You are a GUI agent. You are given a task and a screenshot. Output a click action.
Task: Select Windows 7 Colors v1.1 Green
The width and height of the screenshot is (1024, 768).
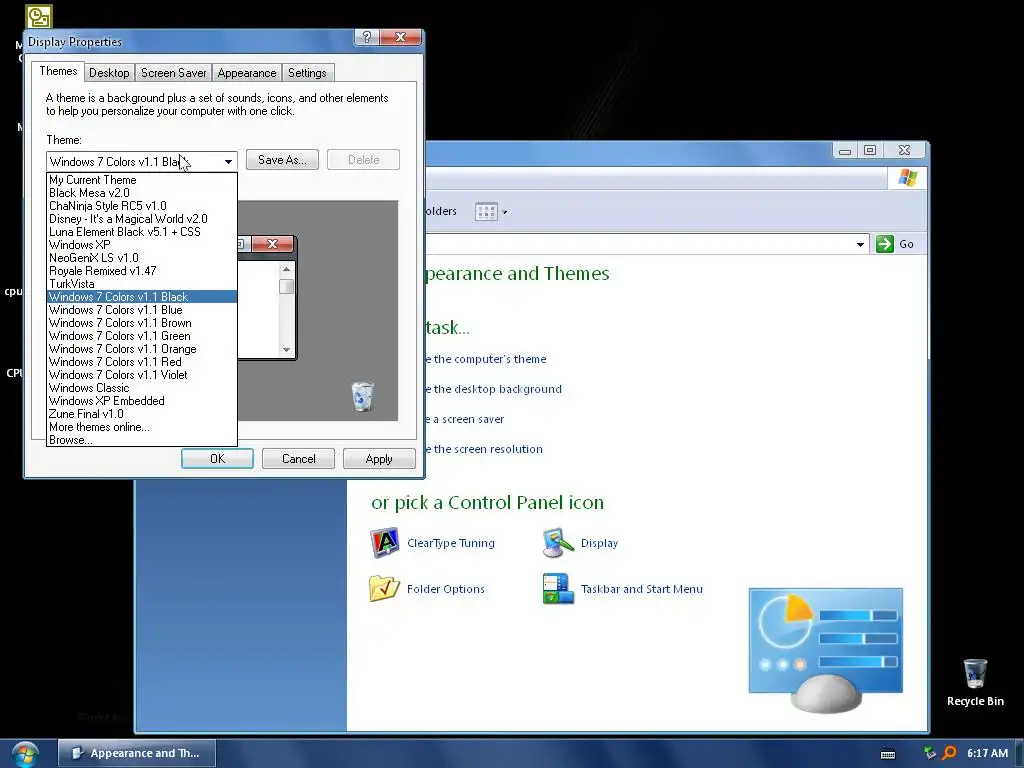click(x=142, y=336)
